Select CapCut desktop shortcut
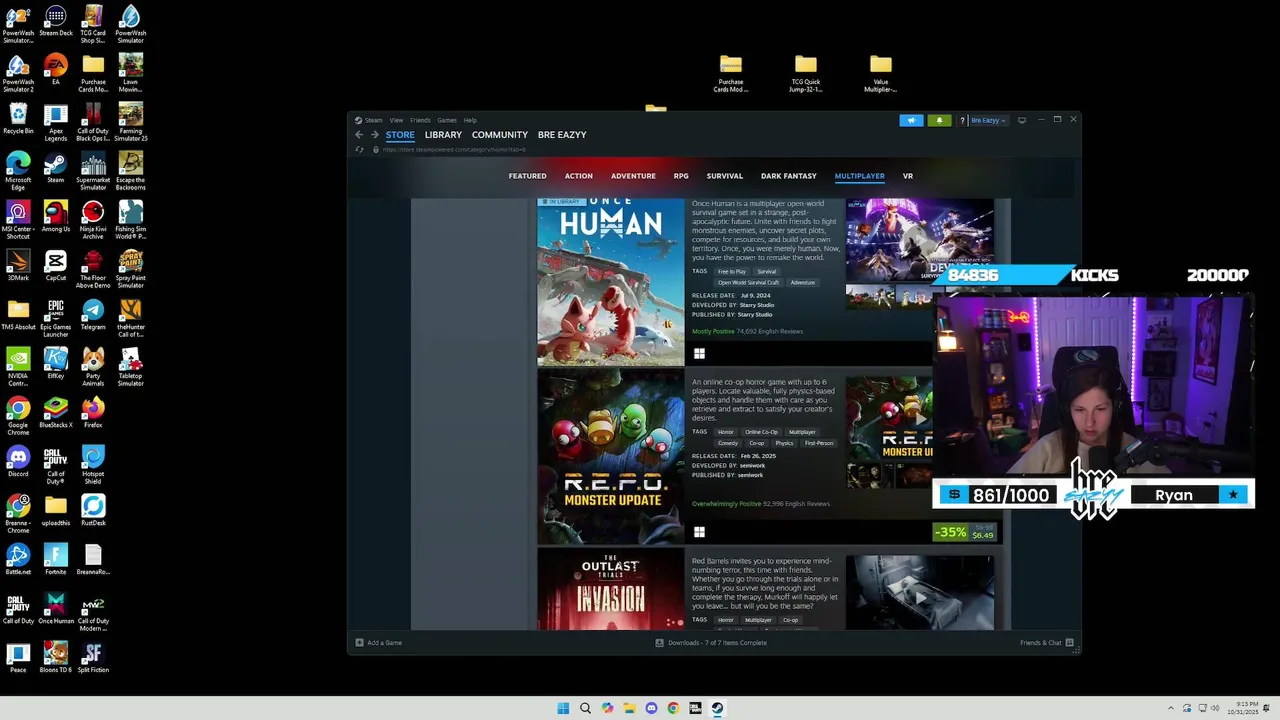 pos(56,266)
